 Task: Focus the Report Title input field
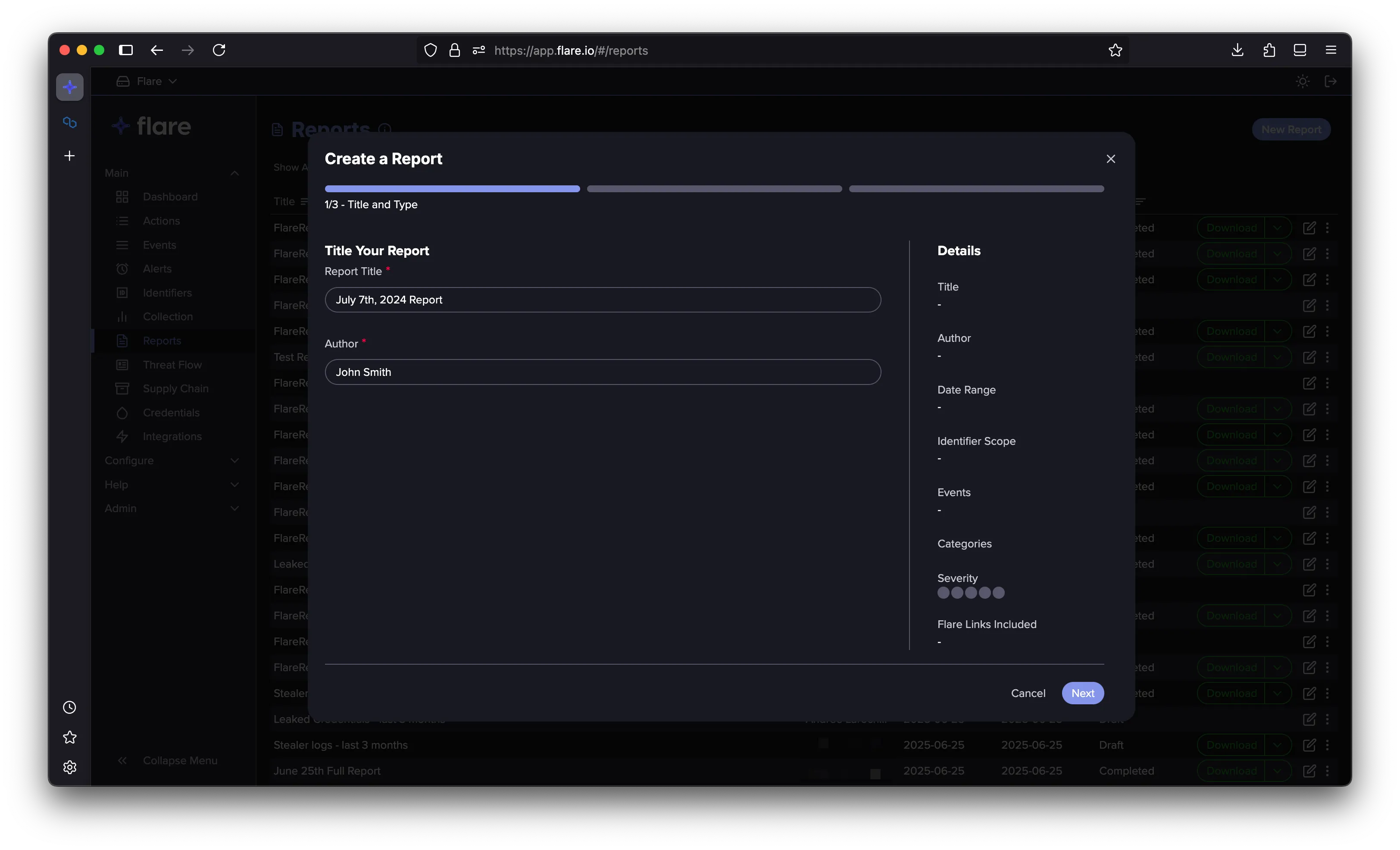[x=602, y=300]
